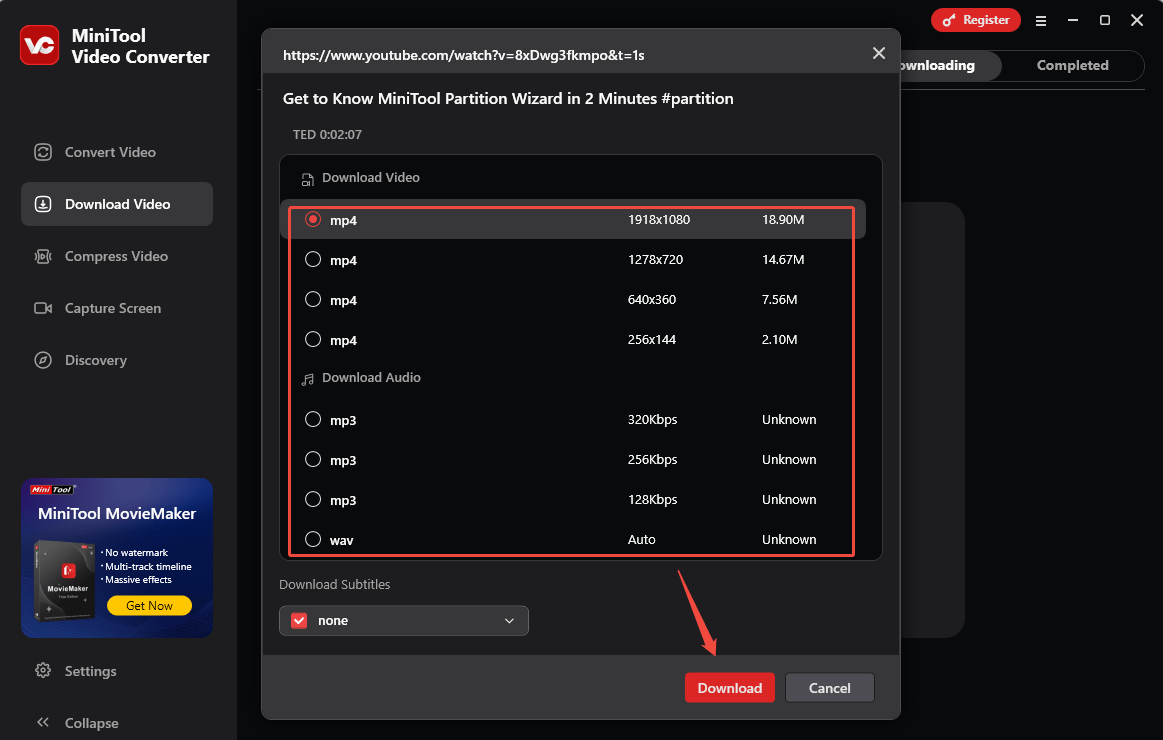This screenshot has width=1163, height=740.
Task: Click the MiniTool MovieMaker ad title
Action: click(x=117, y=514)
